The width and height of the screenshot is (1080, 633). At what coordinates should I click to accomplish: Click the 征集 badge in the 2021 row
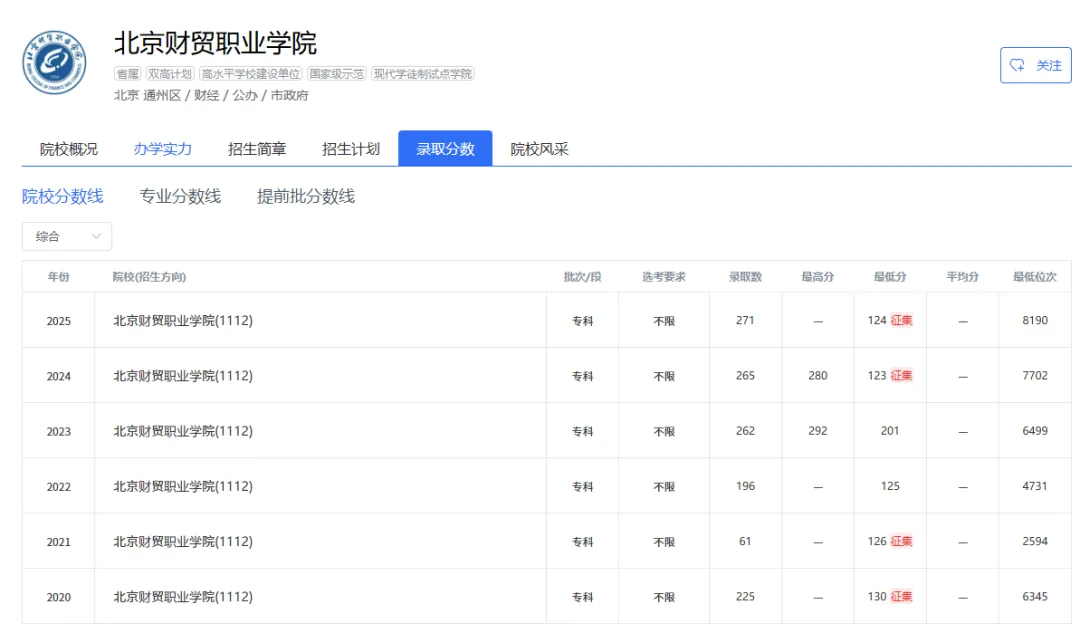[902, 541]
